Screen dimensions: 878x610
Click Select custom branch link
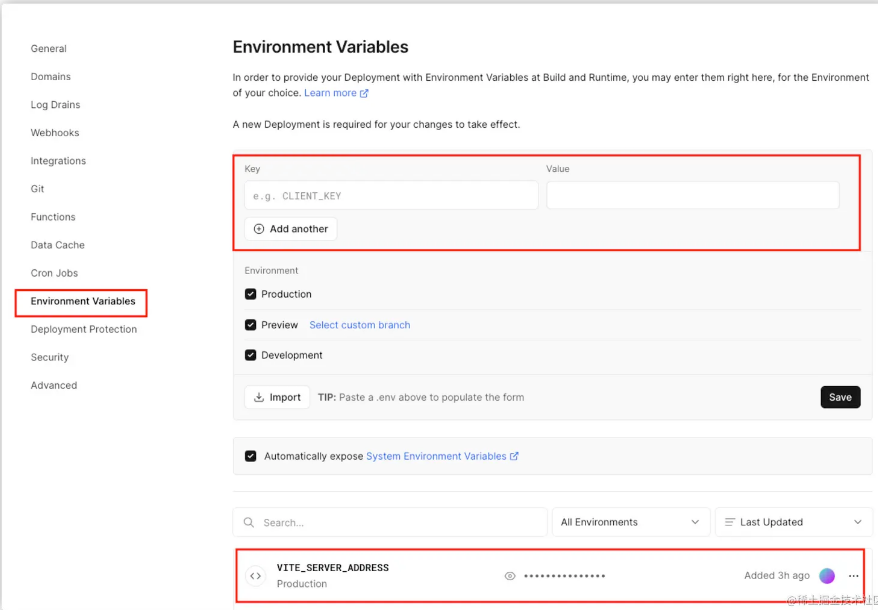[x=360, y=325]
